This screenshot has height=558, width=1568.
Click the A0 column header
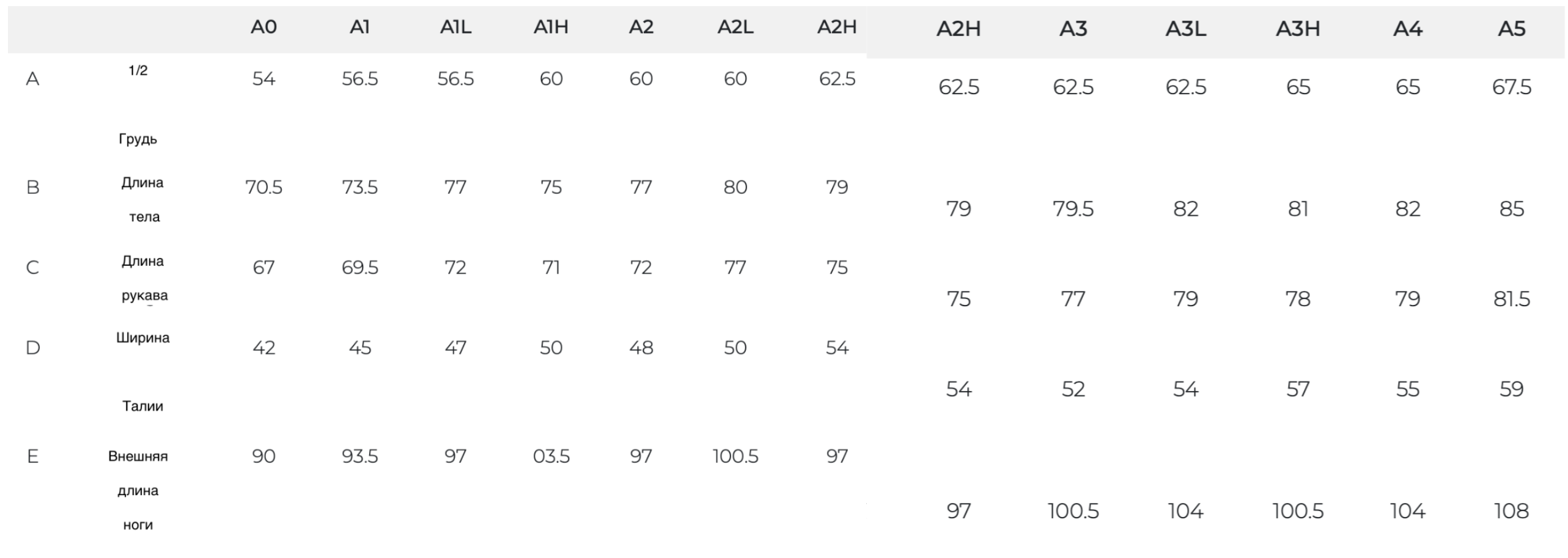(263, 27)
